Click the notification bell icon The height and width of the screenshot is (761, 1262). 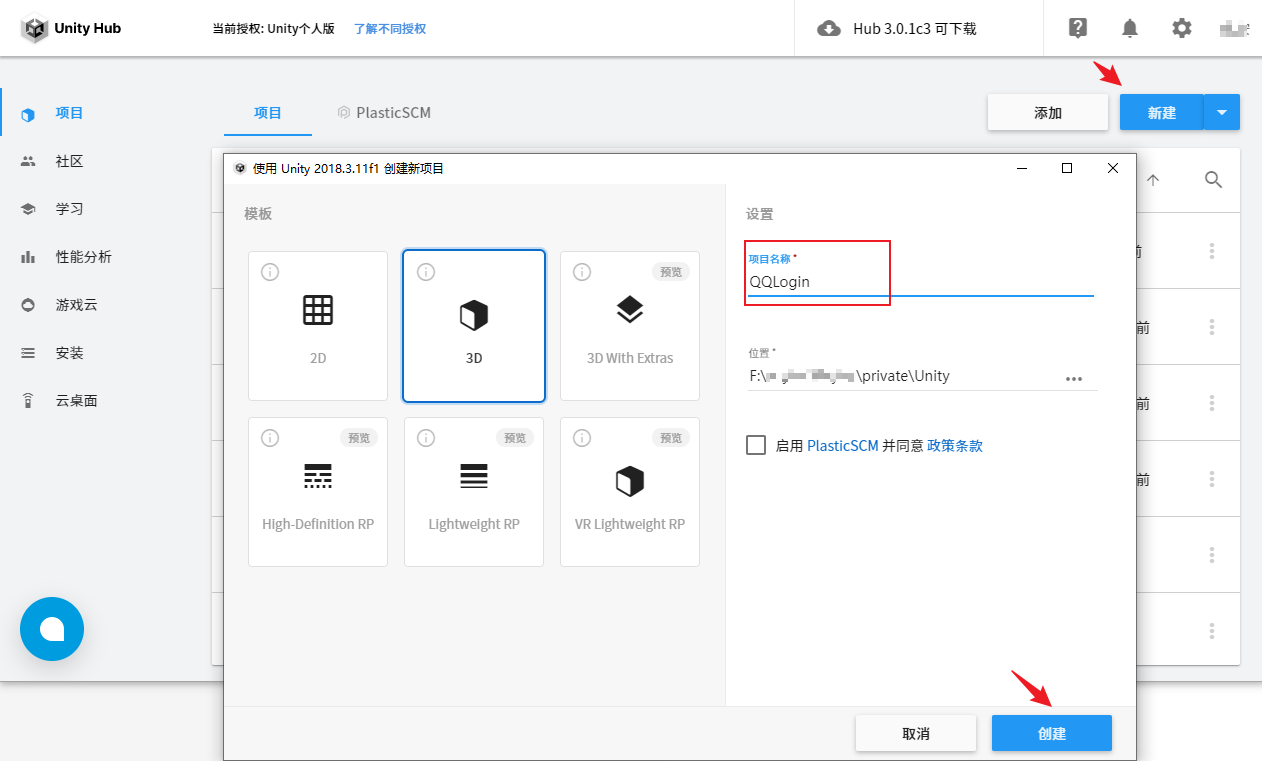(1129, 28)
